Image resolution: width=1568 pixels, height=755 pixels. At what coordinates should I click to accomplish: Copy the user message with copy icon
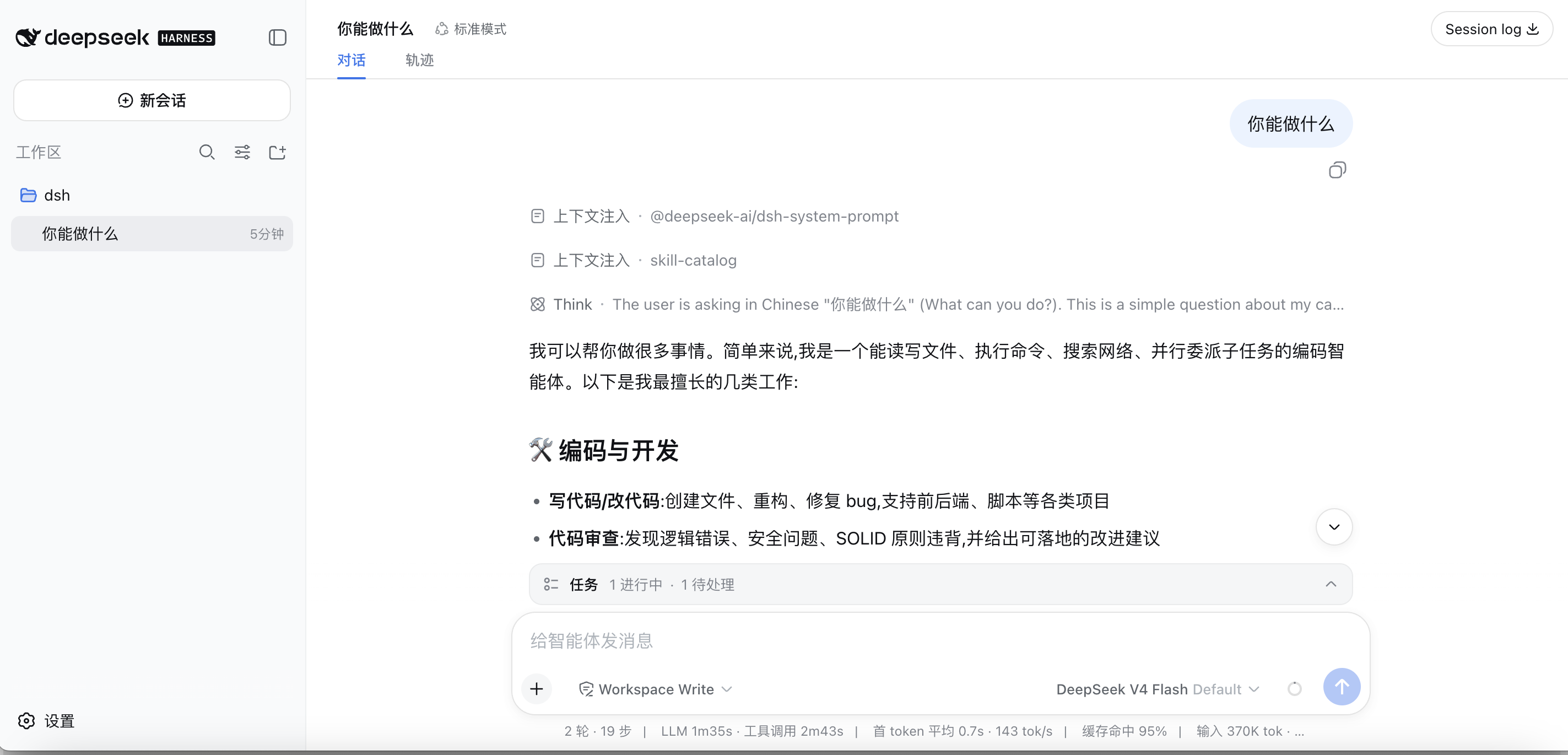point(1337,170)
